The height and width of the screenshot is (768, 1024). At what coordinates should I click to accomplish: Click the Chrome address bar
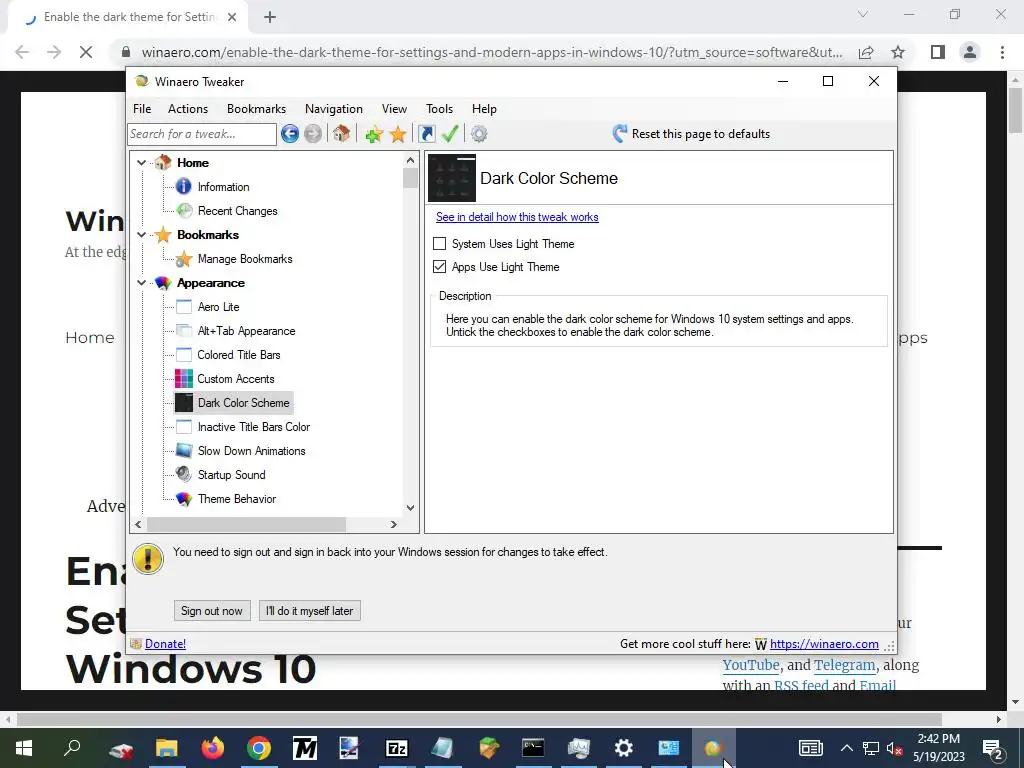[x=491, y=52]
